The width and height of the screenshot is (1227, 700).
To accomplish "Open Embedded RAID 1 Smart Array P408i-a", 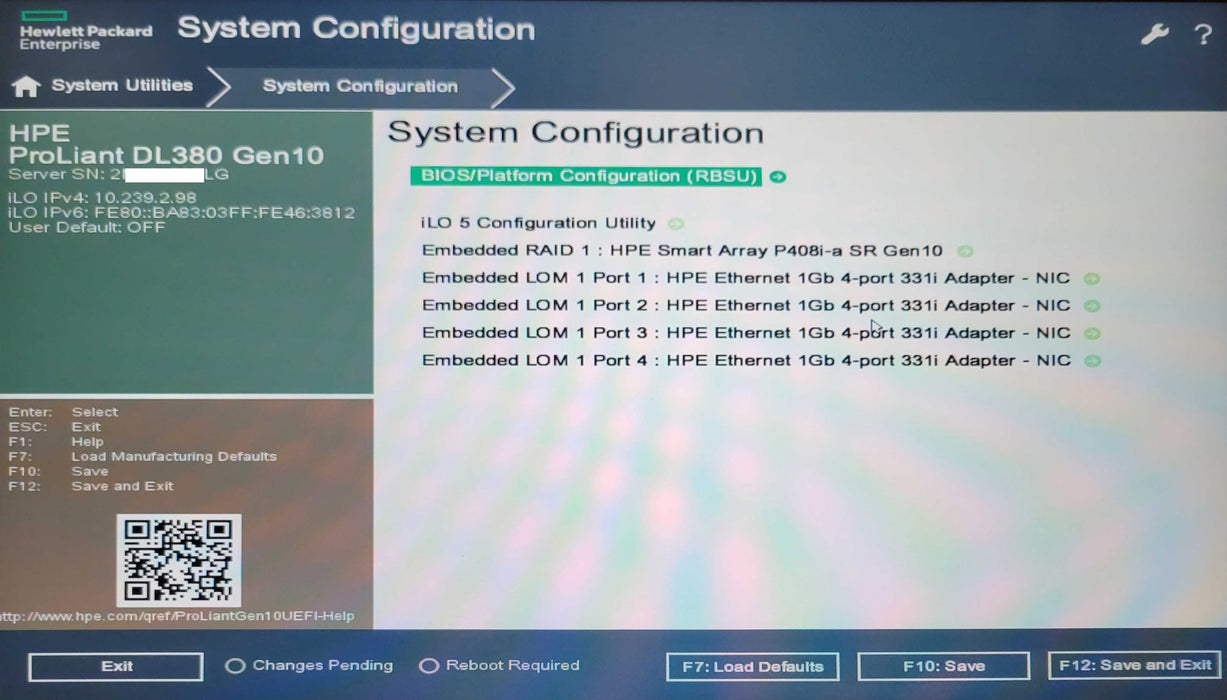I will (681, 252).
